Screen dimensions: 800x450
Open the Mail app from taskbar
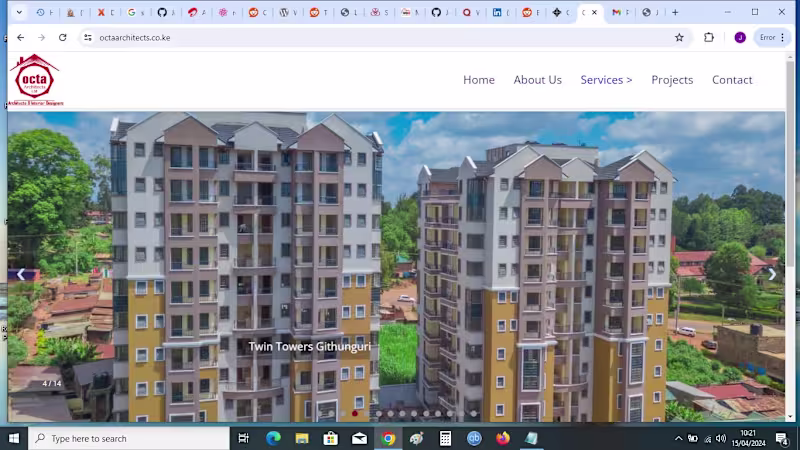click(359, 438)
